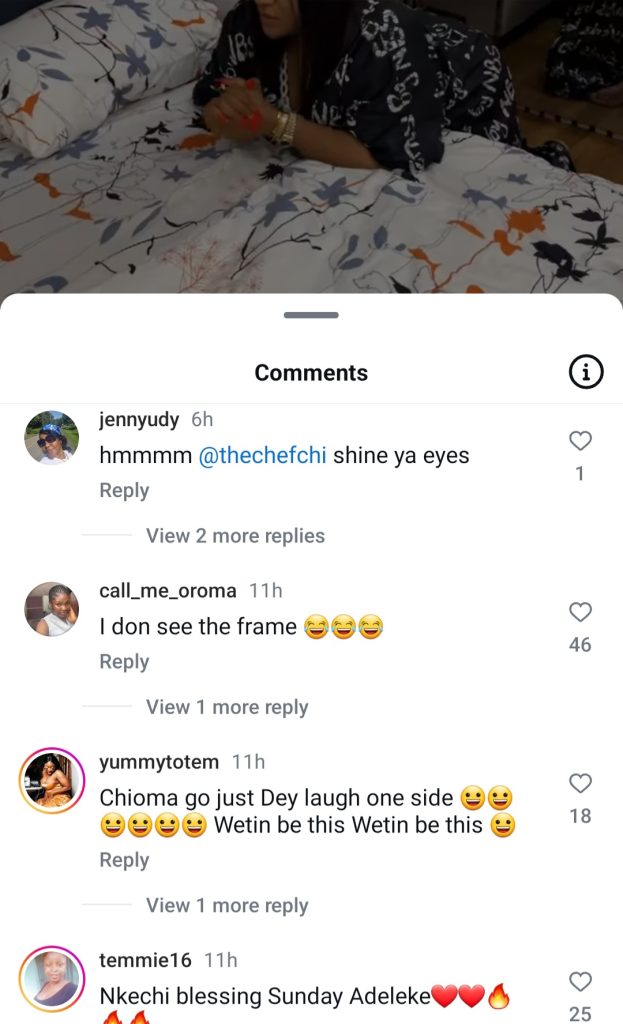Image resolution: width=623 pixels, height=1024 pixels.
Task: Tap the comments sheet drag handle
Action: [311, 315]
